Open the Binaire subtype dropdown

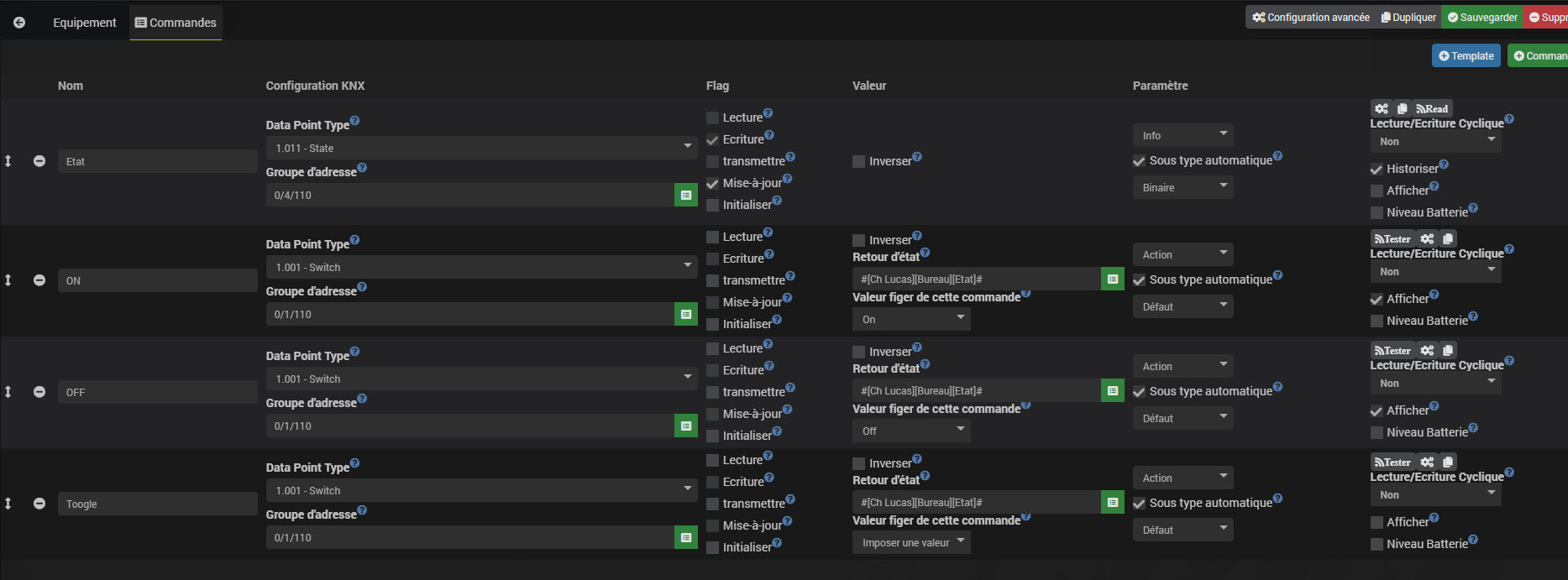[1182, 187]
